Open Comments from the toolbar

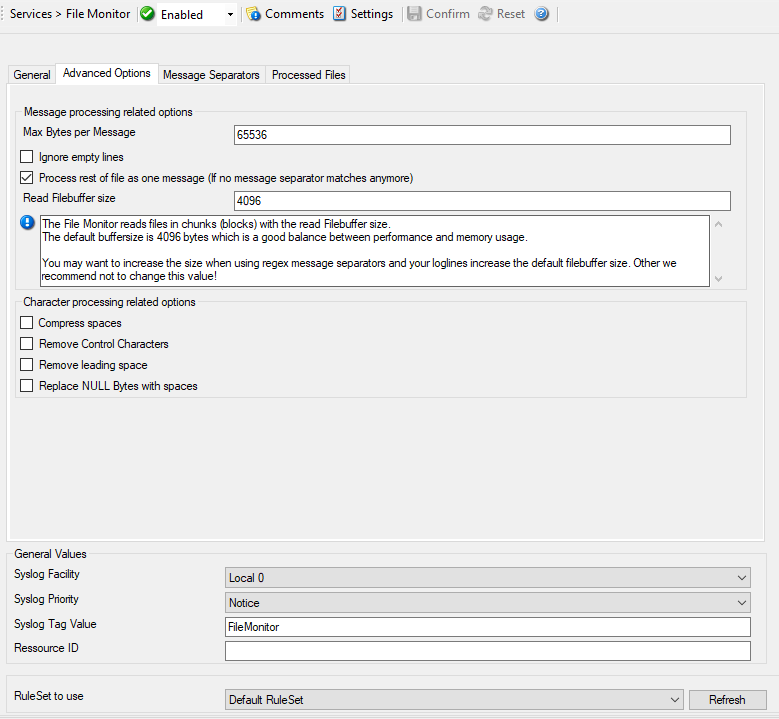coord(285,14)
